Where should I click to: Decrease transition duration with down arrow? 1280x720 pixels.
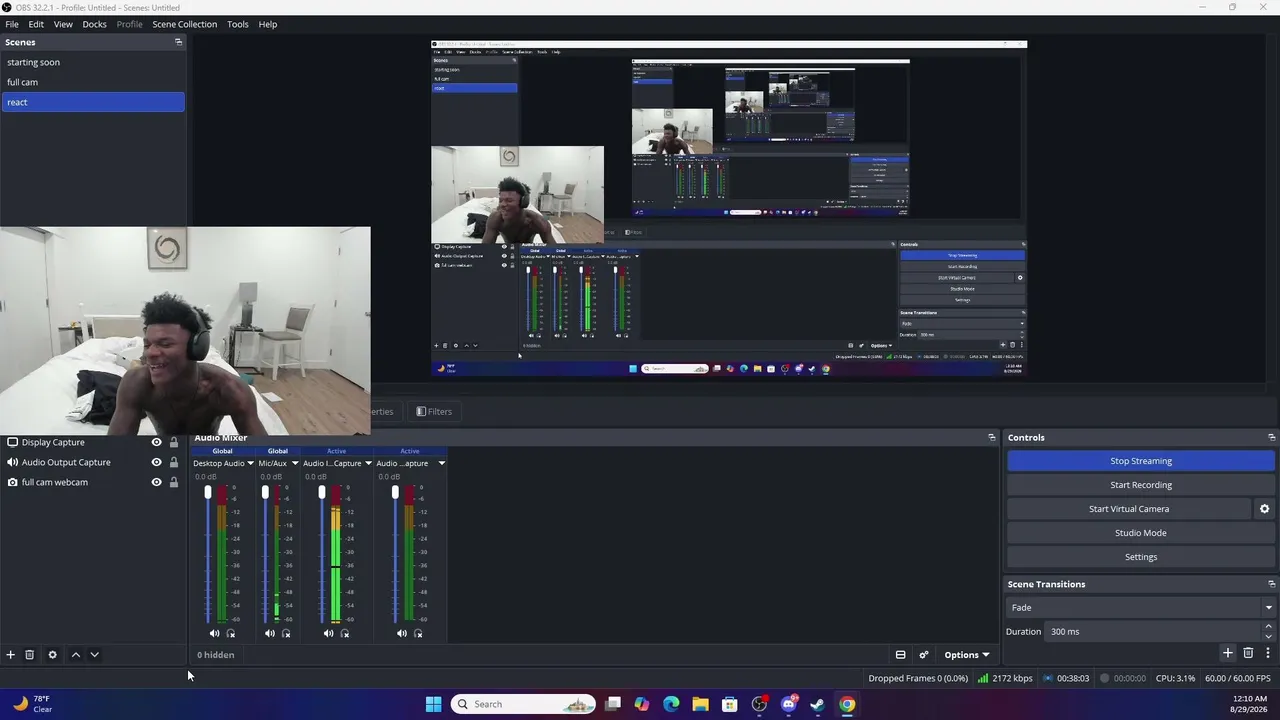click(1268, 636)
